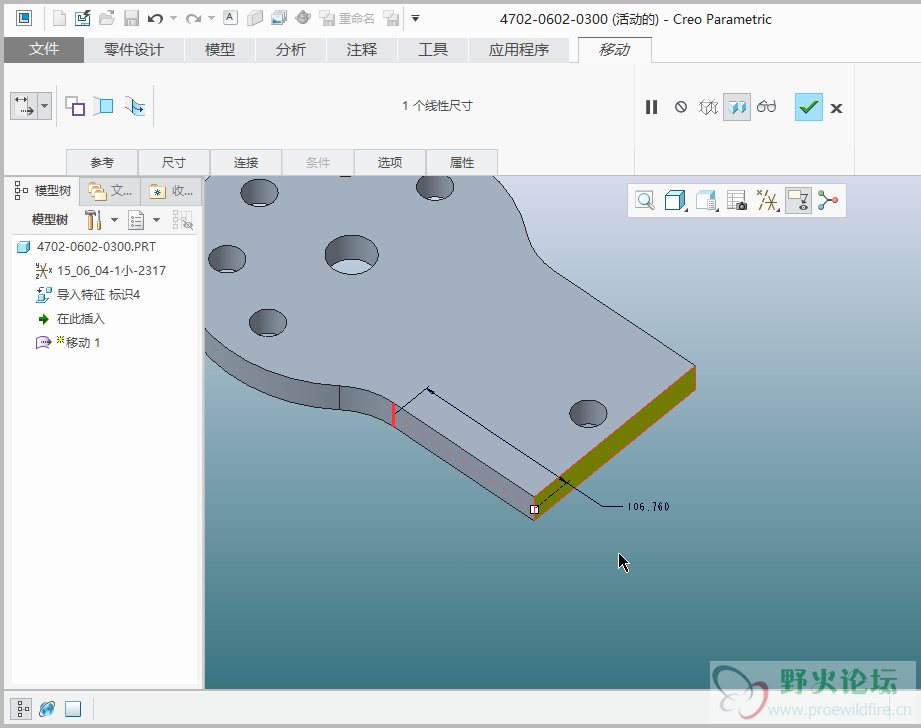Open the 连接 panel
Image resolution: width=921 pixels, height=728 pixels.
(x=246, y=162)
